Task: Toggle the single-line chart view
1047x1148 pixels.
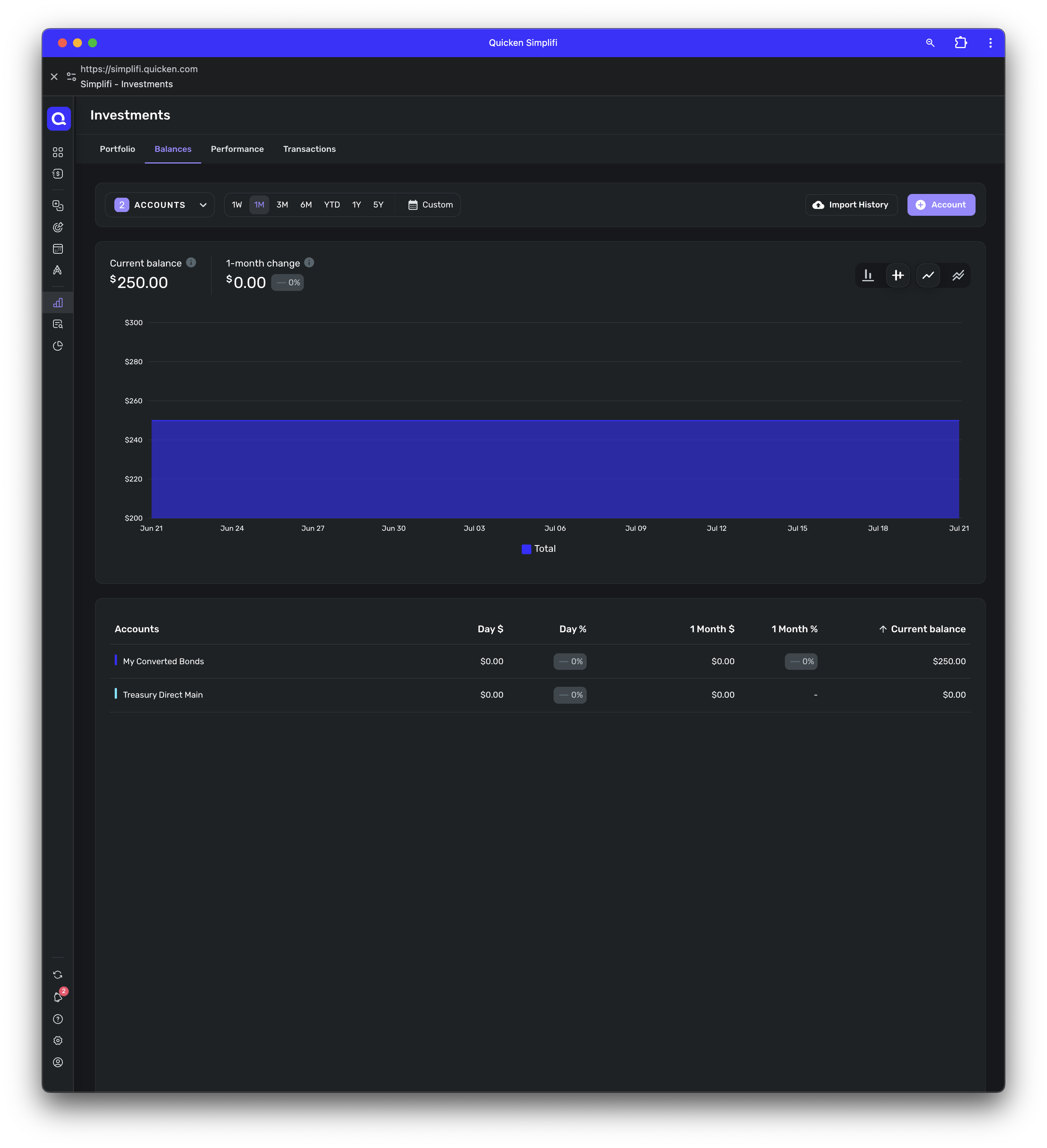Action: coord(928,276)
